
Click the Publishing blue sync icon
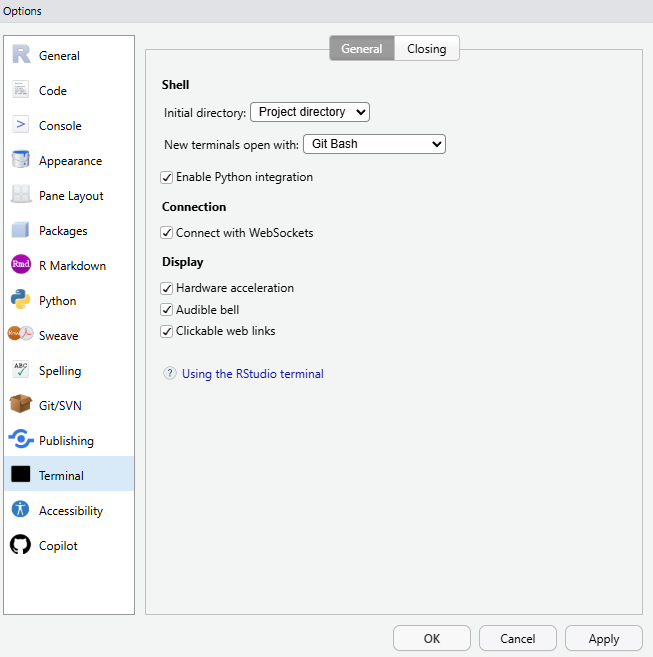coord(21,439)
